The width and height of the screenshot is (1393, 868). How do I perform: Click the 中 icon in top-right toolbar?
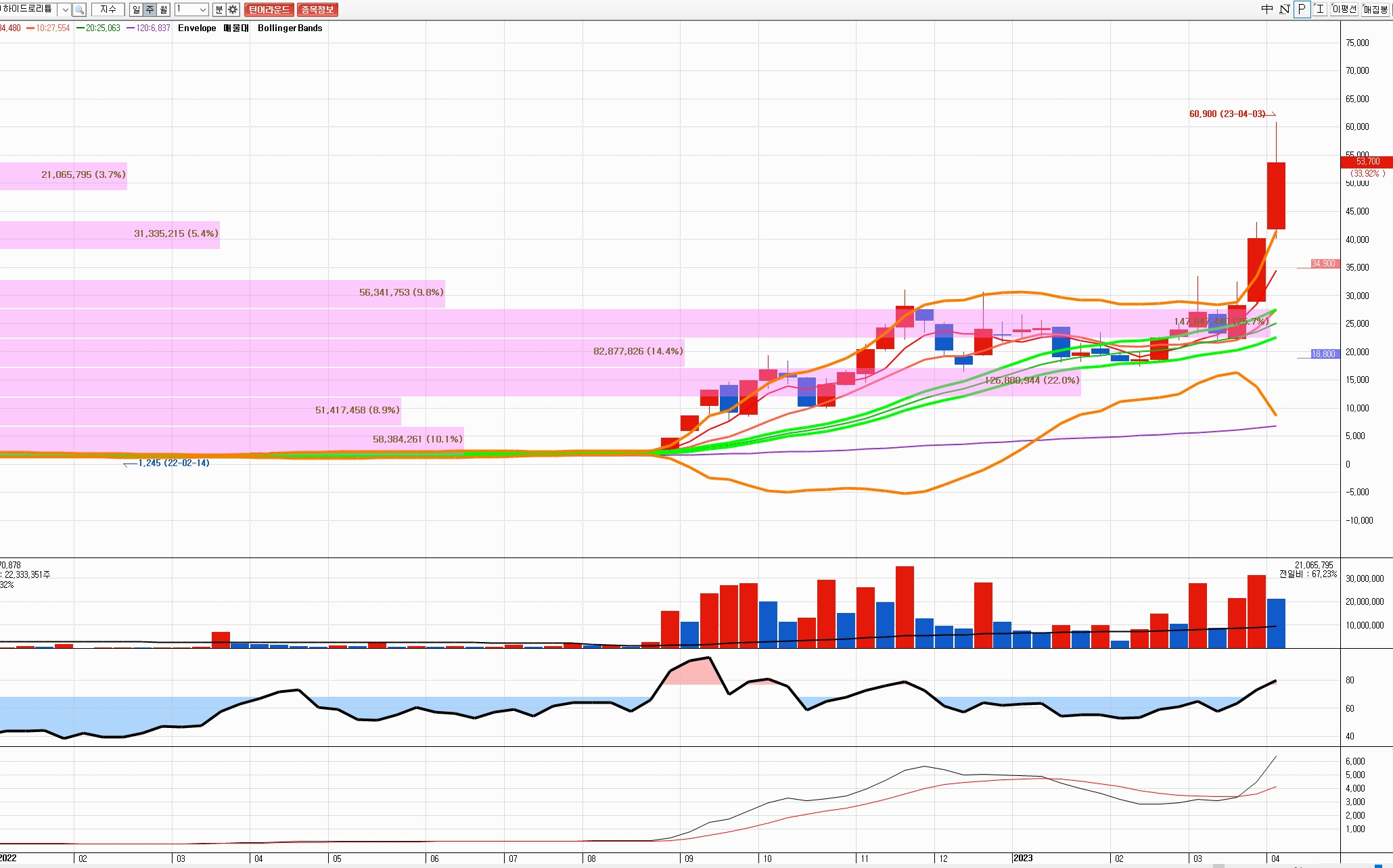point(1267,9)
